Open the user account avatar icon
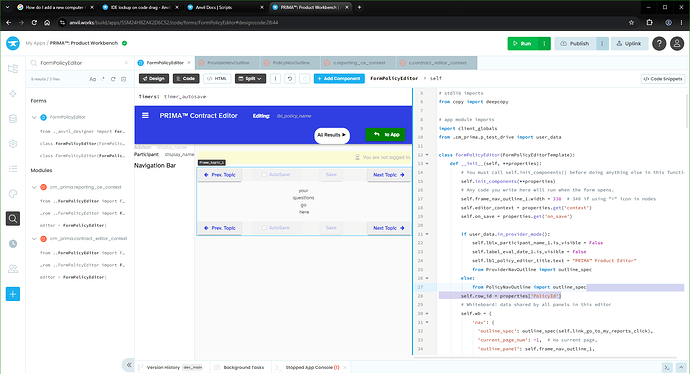 click(x=677, y=44)
